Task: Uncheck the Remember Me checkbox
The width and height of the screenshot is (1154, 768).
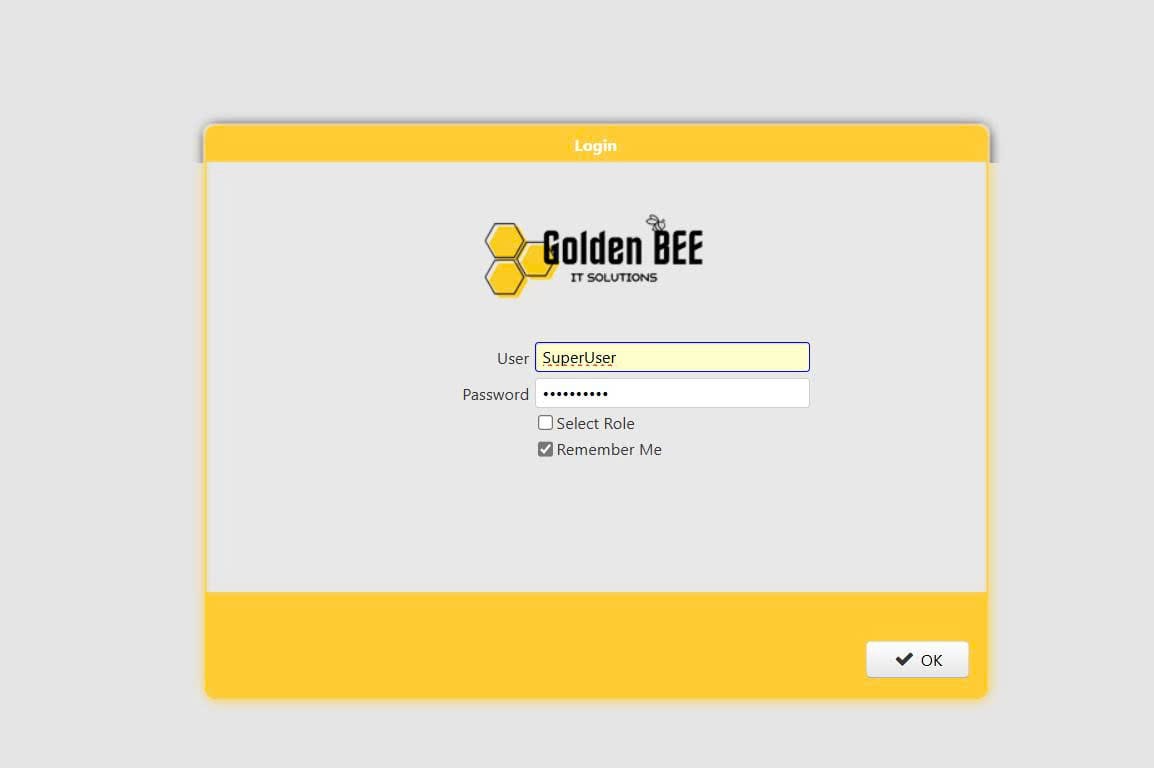Action: pyautogui.click(x=545, y=450)
